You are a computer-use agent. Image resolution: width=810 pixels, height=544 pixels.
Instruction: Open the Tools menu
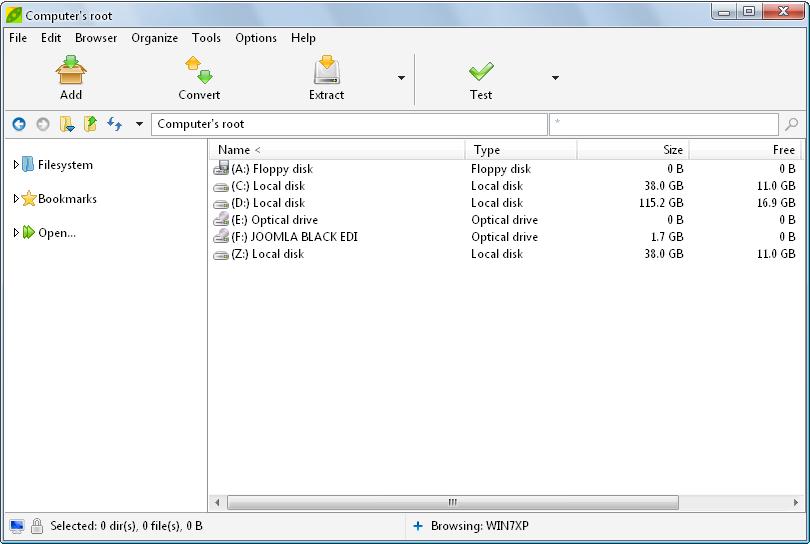point(206,38)
